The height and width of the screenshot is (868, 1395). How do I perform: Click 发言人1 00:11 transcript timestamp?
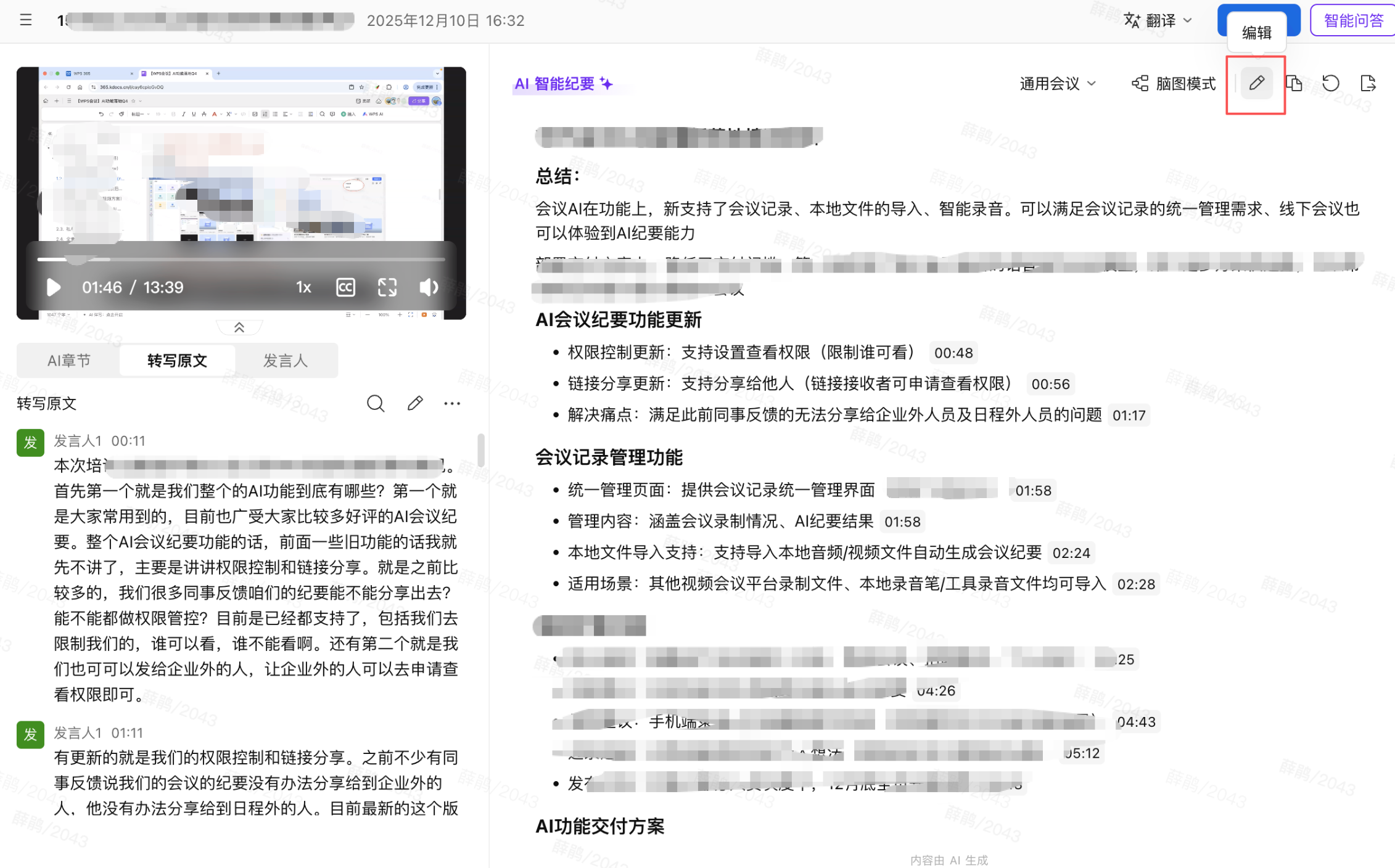point(128,441)
